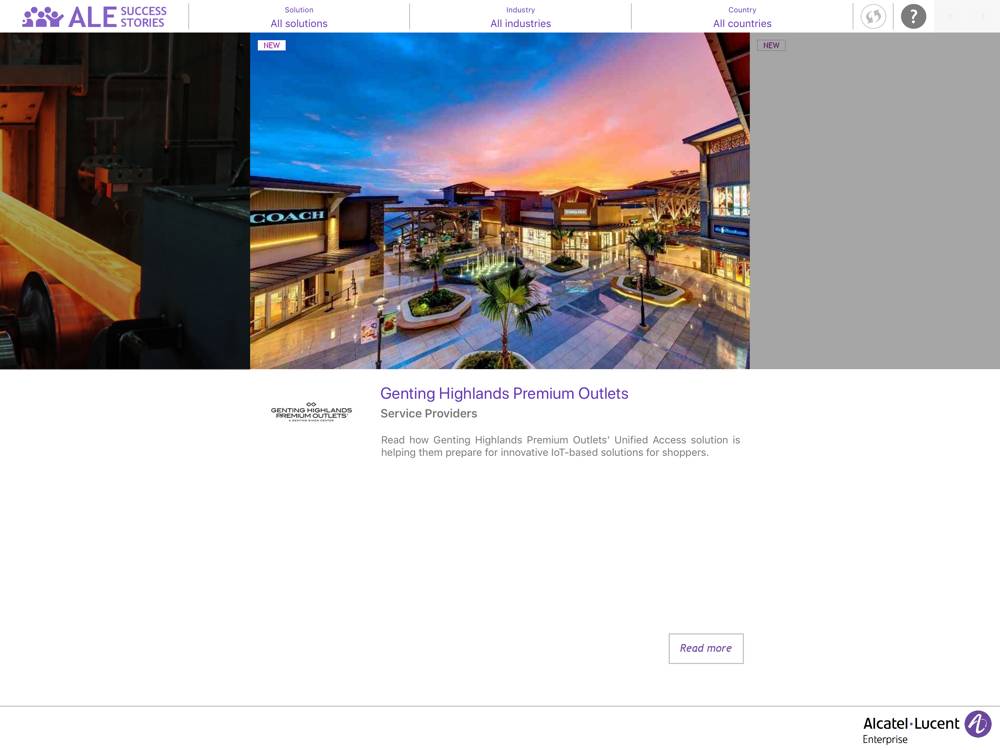Open the Genting Highlands outlet photo
The width and height of the screenshot is (1000, 750).
click(x=500, y=201)
